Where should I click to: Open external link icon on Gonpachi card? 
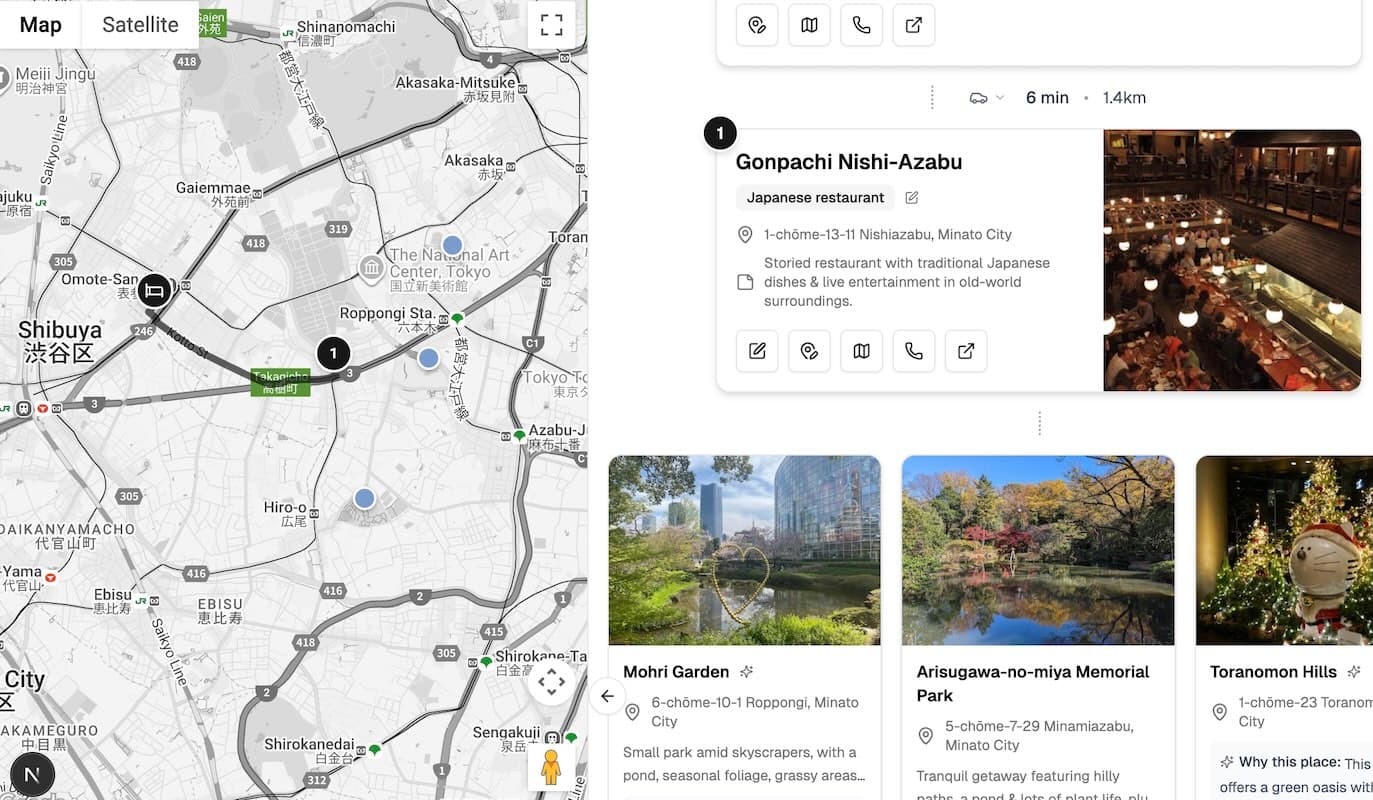click(965, 351)
